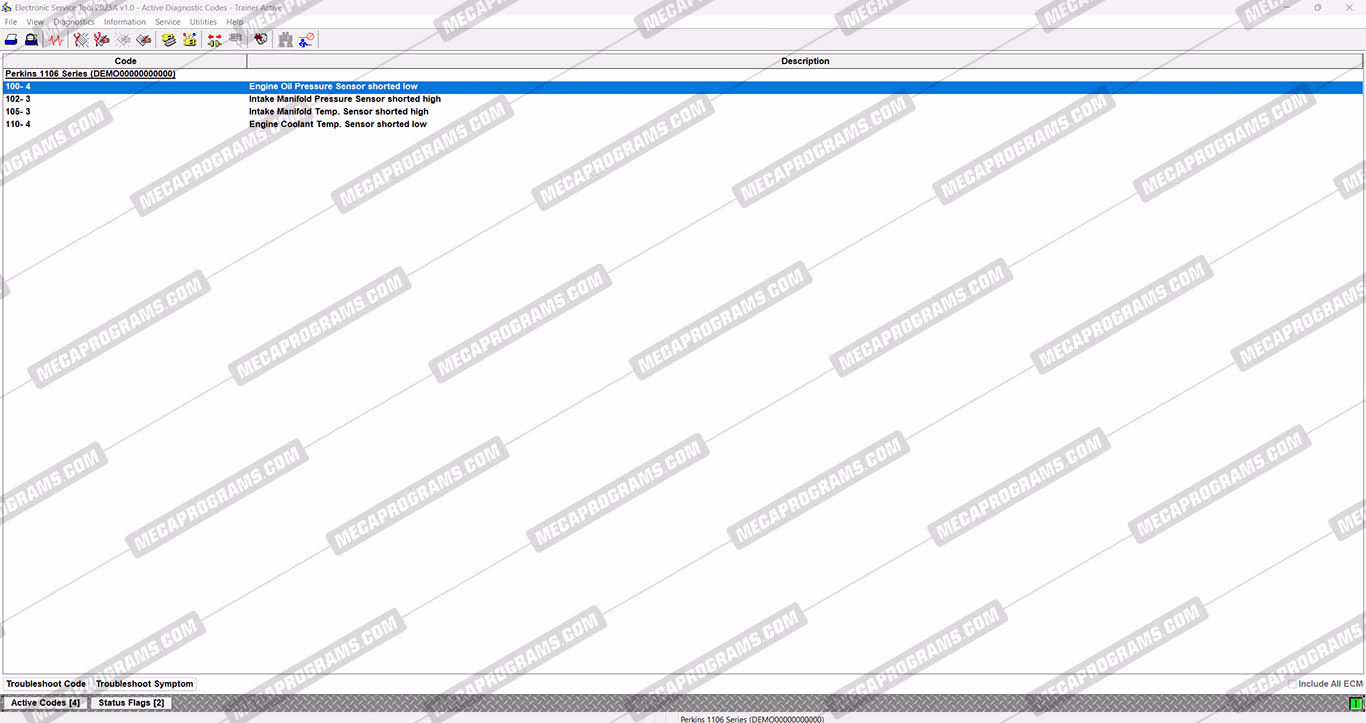Switch to Active Codes [4] tab
The height and width of the screenshot is (723, 1366).
[x=45, y=703]
